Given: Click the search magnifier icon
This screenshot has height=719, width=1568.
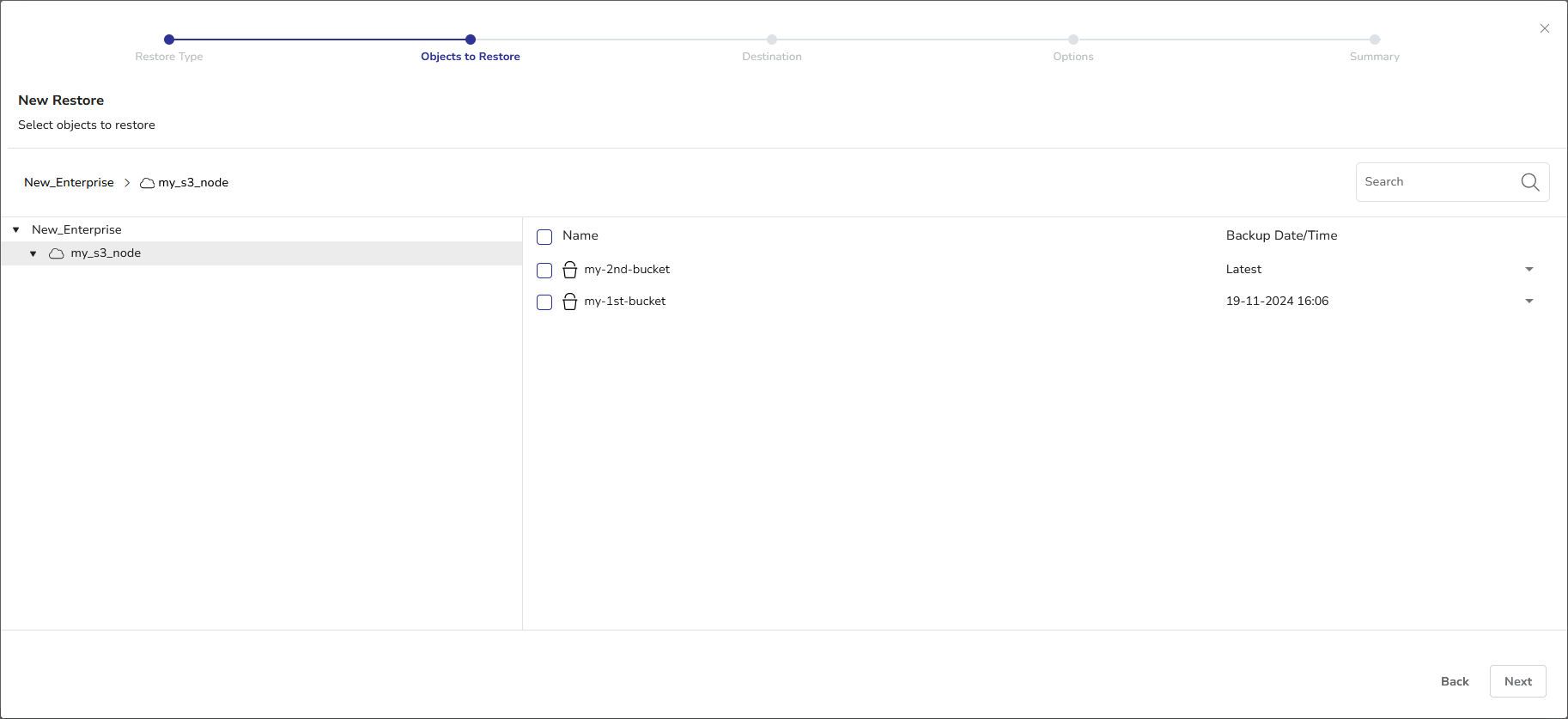Looking at the screenshot, I should [x=1529, y=182].
